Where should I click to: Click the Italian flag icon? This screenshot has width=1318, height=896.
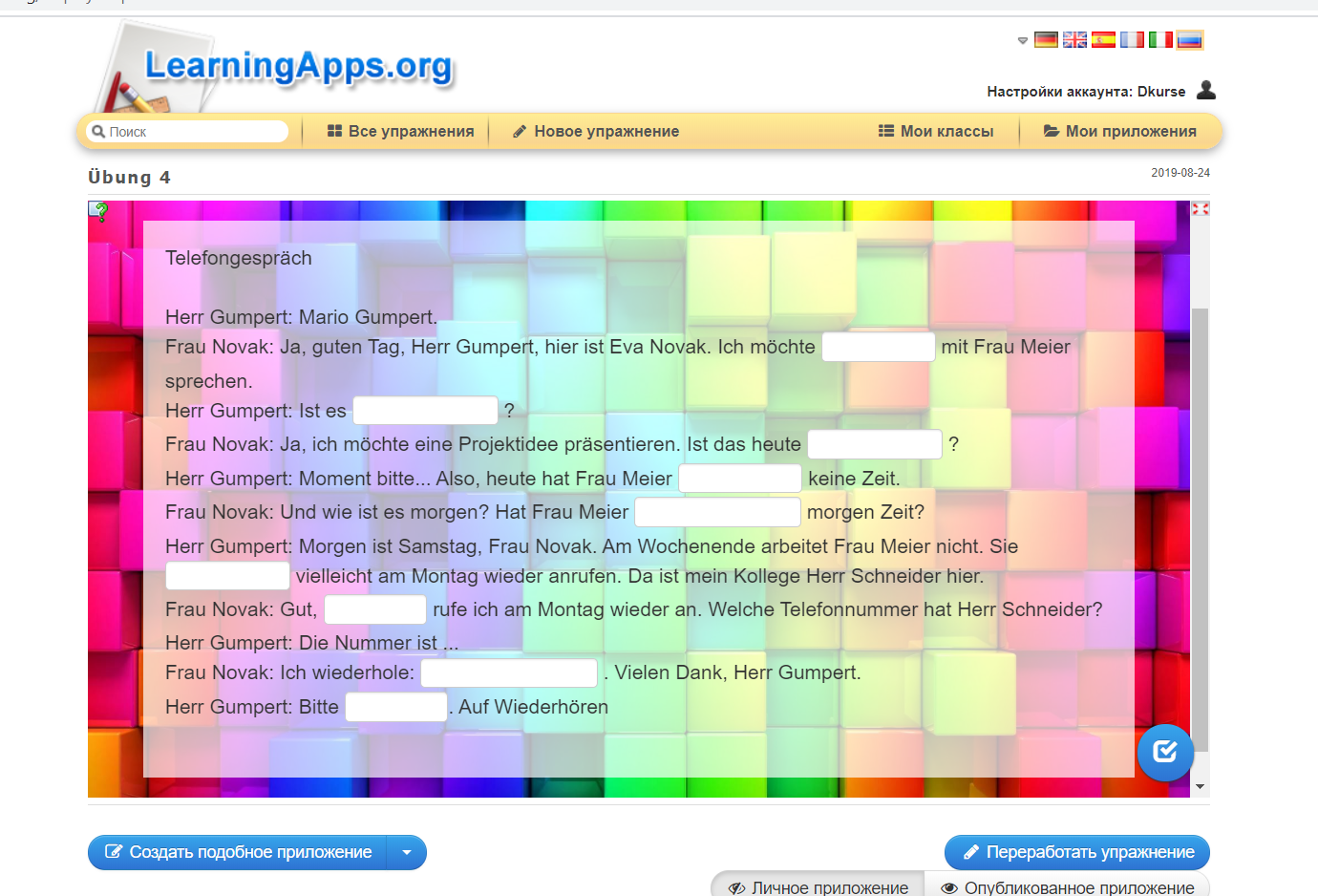tap(1160, 40)
